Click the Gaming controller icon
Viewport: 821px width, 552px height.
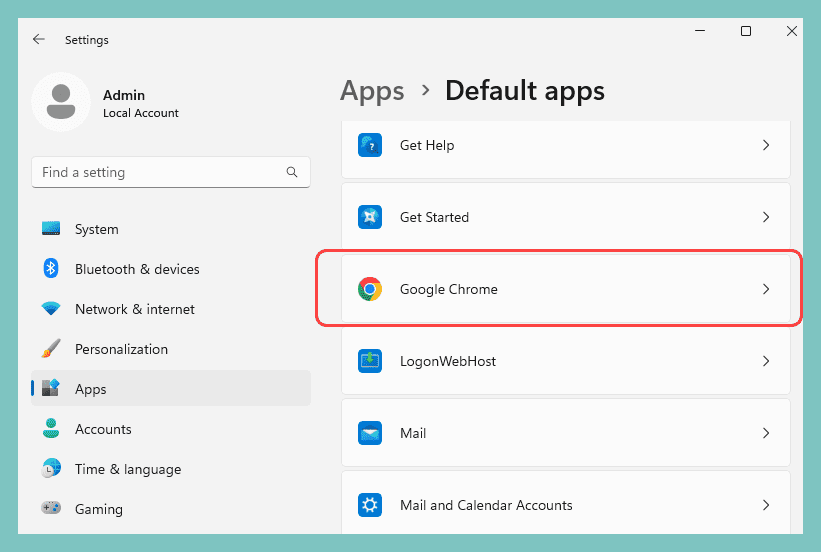coord(51,508)
